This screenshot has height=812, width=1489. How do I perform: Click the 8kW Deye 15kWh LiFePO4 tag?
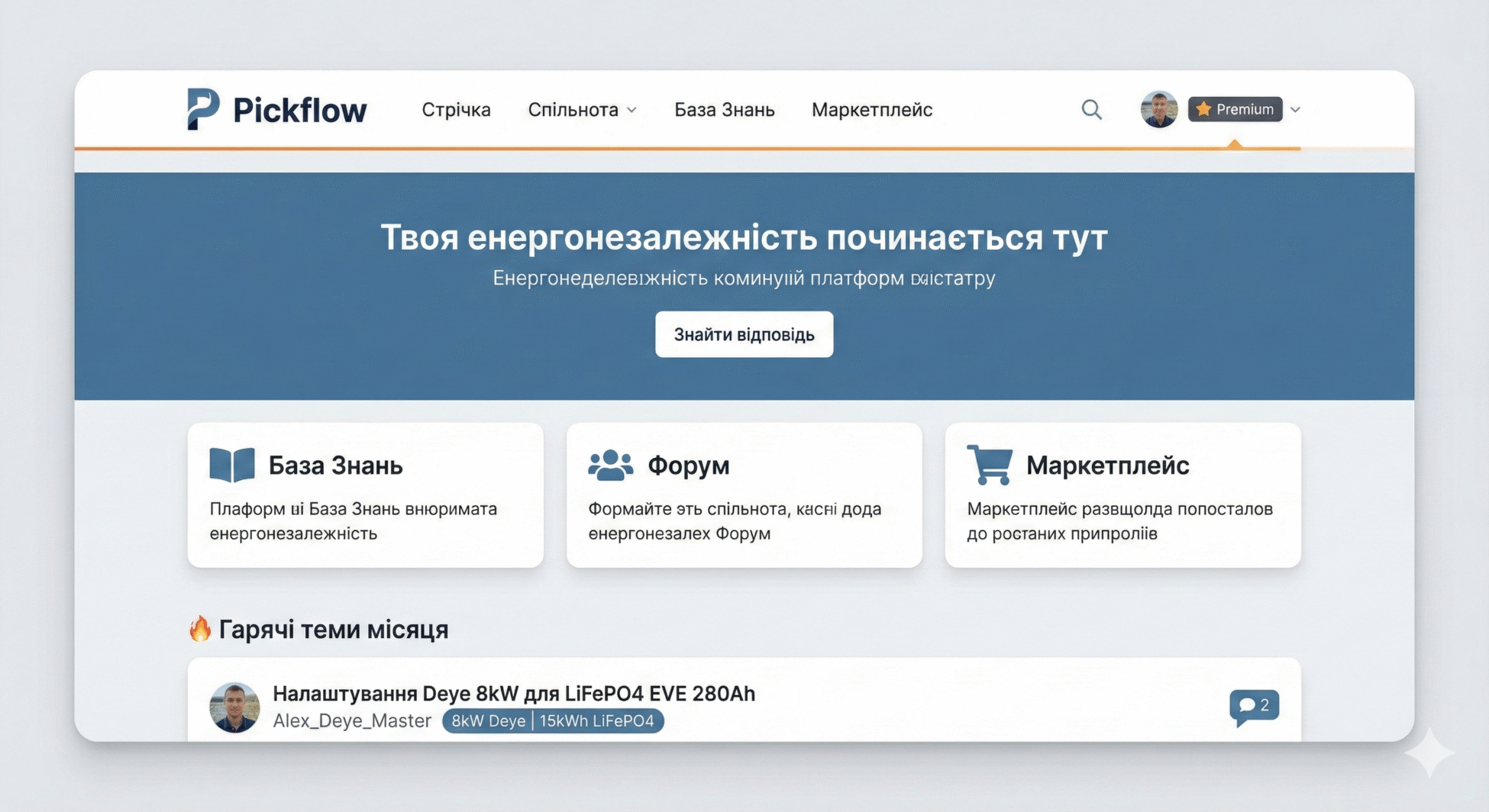(553, 721)
